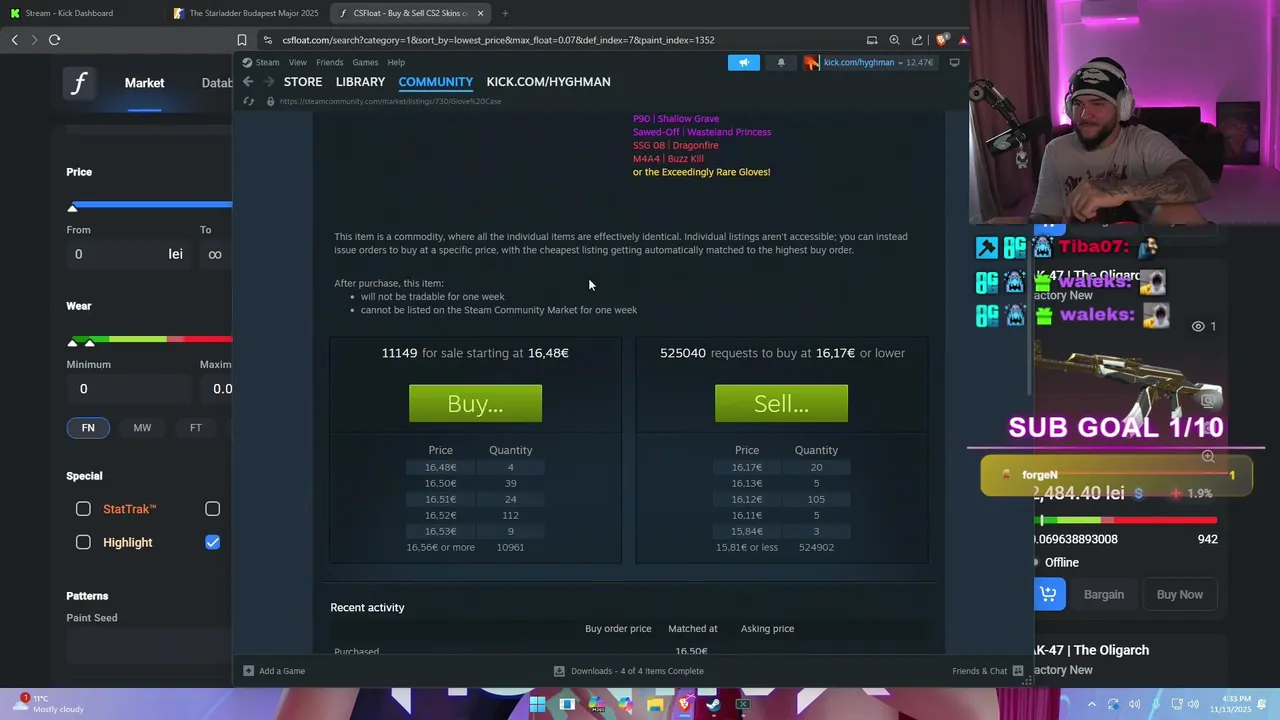This screenshot has width=1280, height=720.
Task: Open File Explorer from the taskbar
Action: [x=654, y=704]
